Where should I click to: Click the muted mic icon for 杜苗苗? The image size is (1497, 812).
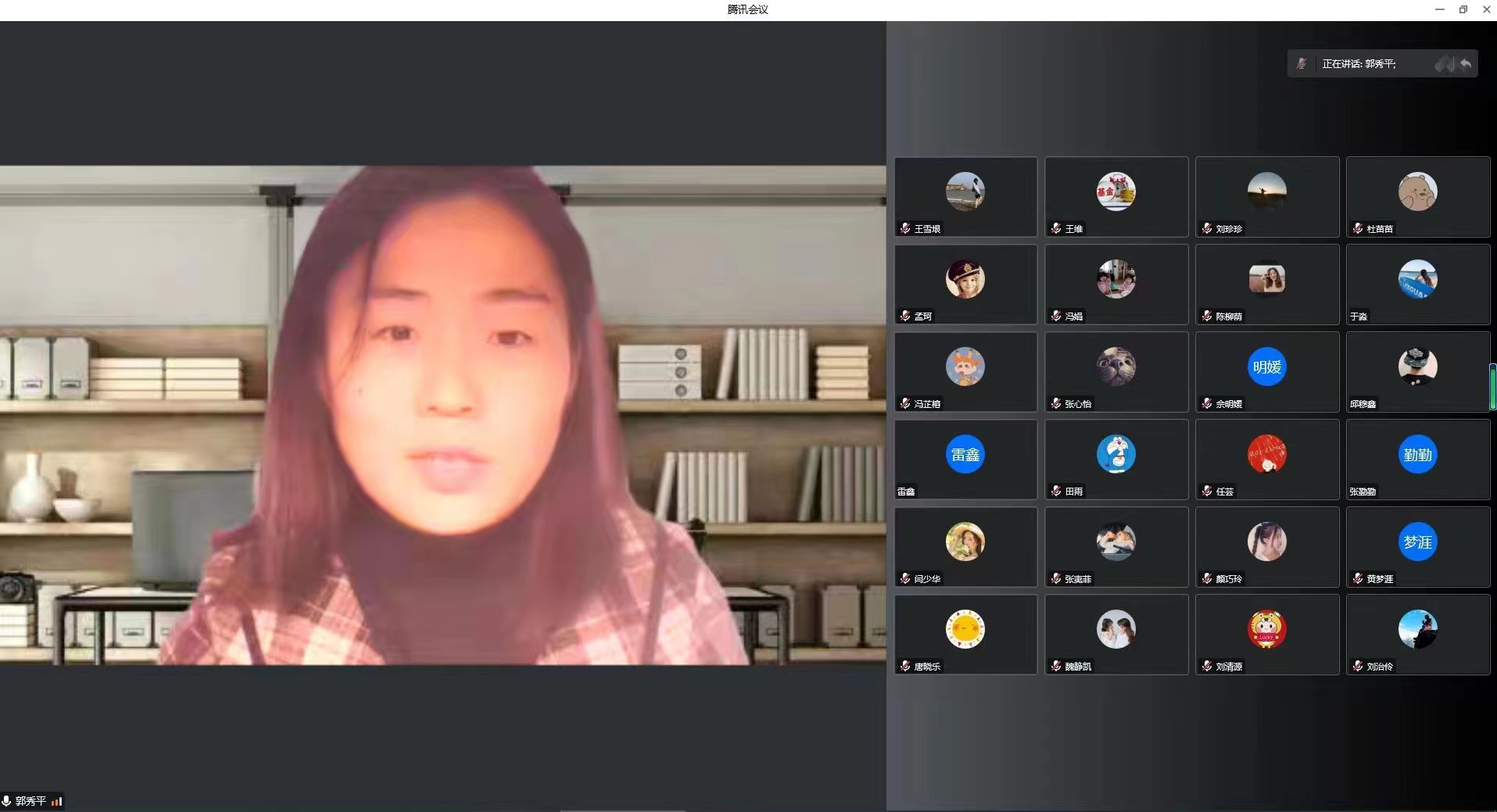(x=1358, y=228)
